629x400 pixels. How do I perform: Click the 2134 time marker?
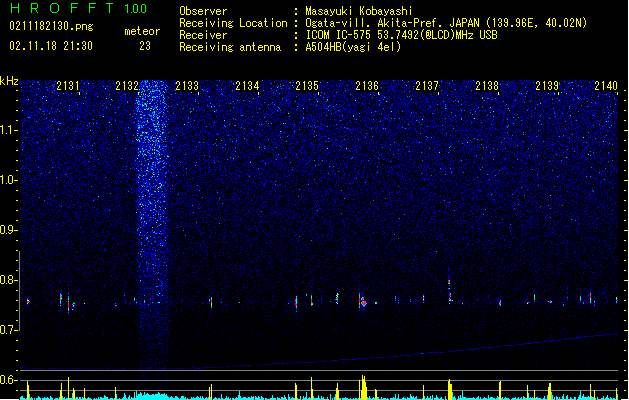pyautogui.click(x=247, y=86)
